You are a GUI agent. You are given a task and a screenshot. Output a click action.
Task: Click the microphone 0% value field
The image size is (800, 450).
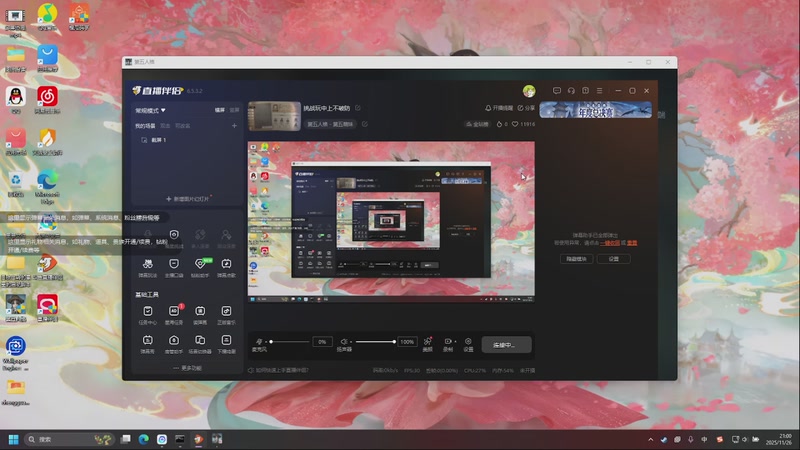click(x=322, y=342)
